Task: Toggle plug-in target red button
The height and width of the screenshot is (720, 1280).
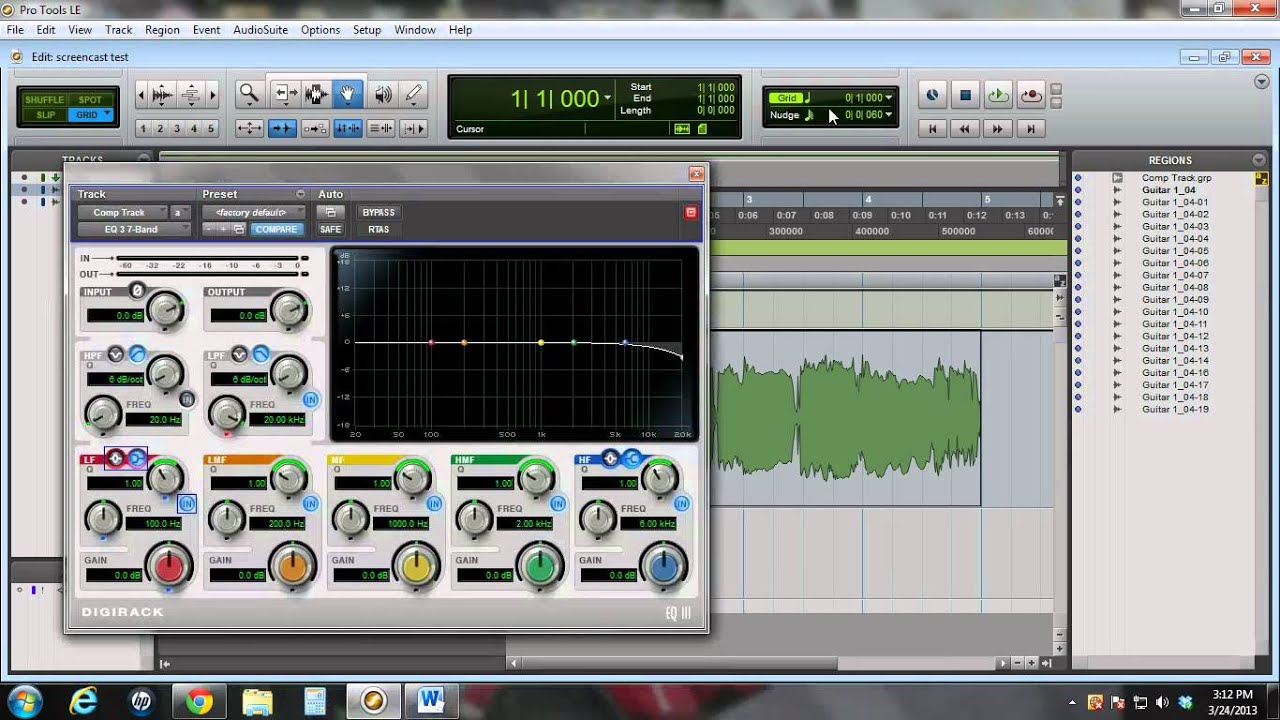Action: 690,212
